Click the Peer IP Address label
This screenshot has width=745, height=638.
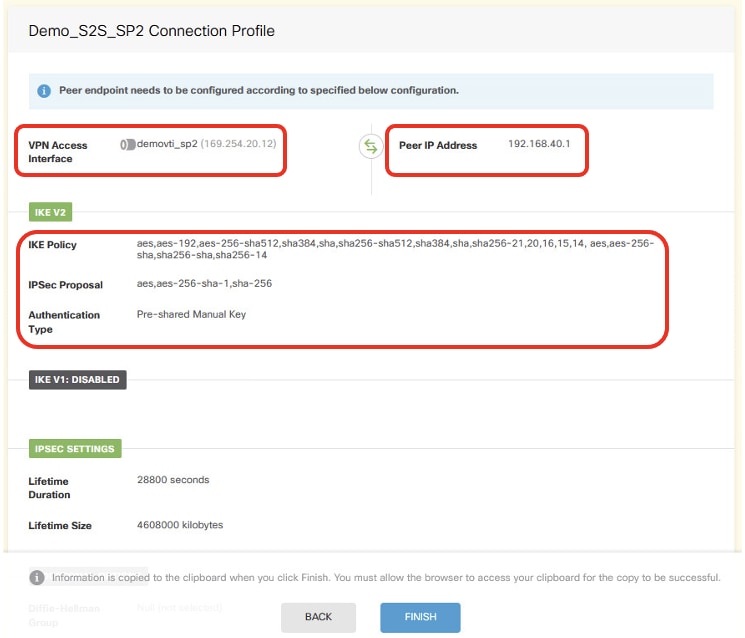[438, 145]
